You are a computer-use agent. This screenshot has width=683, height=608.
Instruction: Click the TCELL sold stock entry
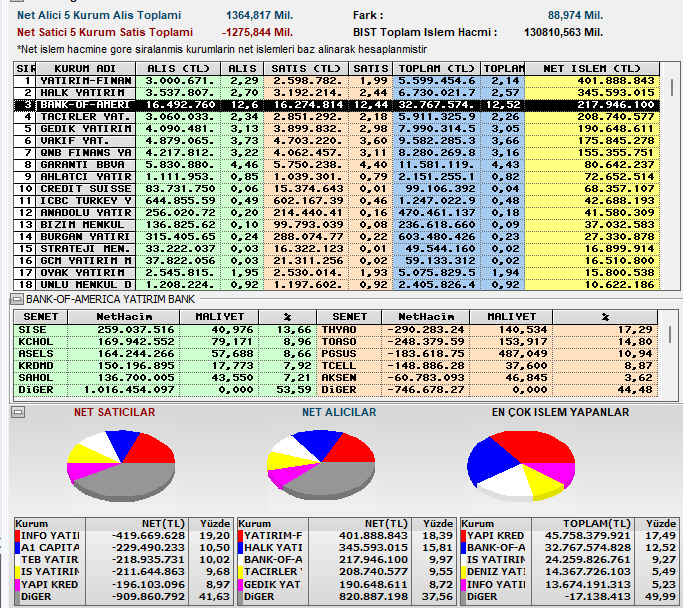(487, 366)
